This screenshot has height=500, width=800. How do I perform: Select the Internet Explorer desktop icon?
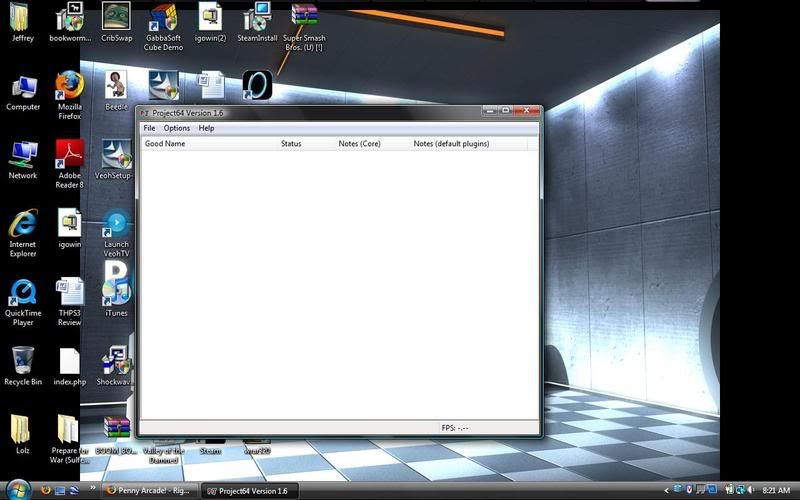pos(22,225)
